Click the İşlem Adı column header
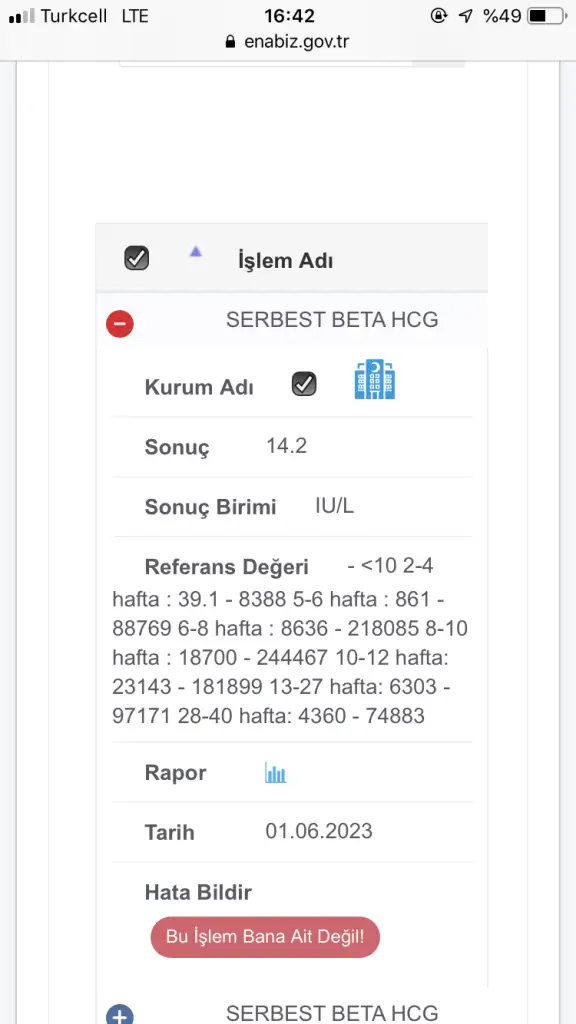The image size is (576, 1024). click(285, 261)
